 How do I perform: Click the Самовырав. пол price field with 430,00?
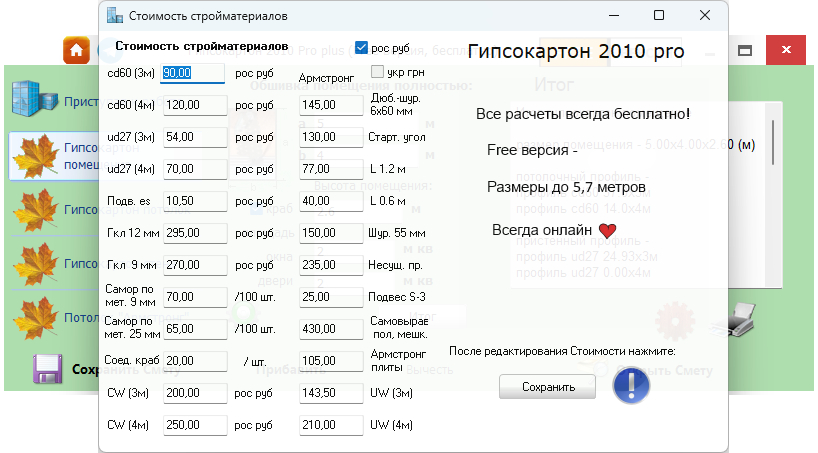point(331,329)
